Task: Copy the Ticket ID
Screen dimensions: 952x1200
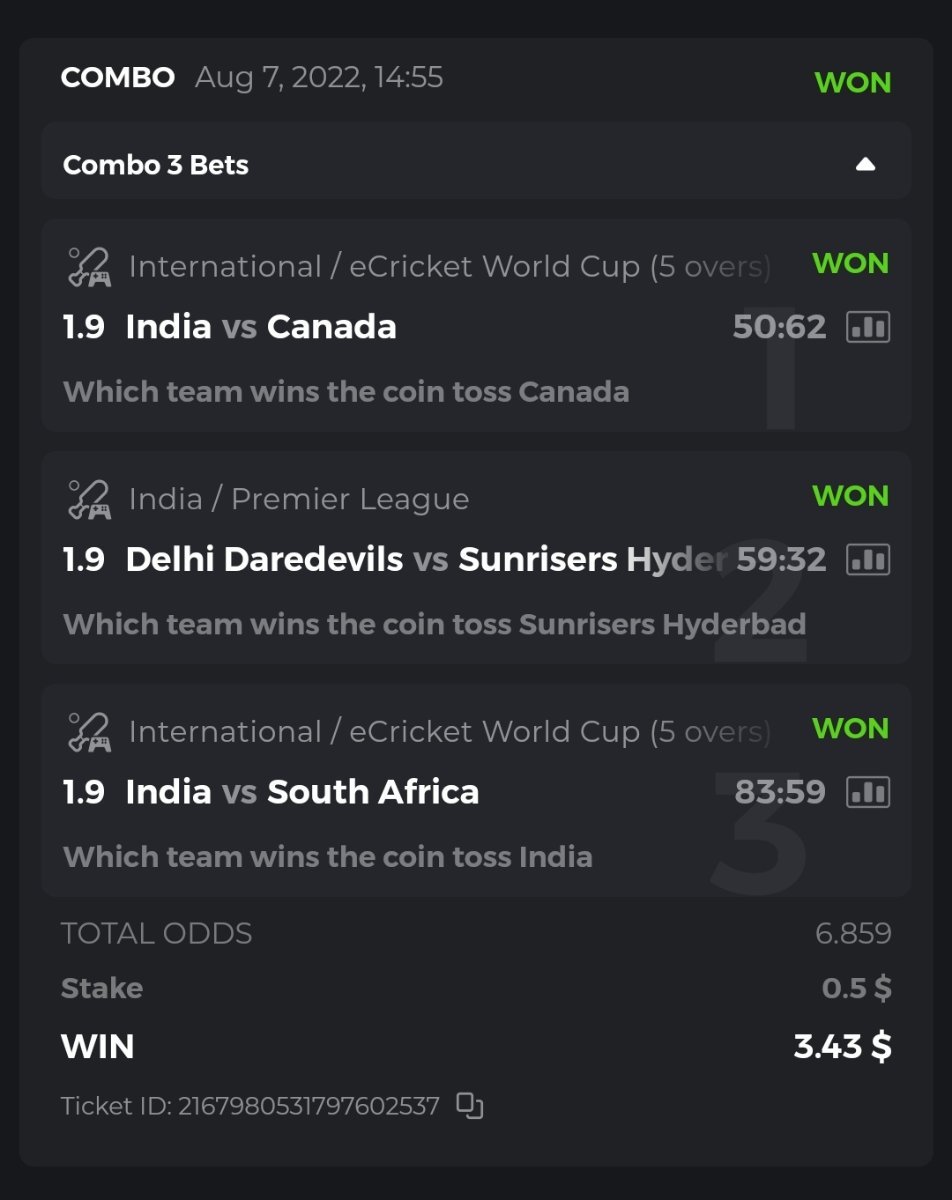Action: coord(469,1105)
